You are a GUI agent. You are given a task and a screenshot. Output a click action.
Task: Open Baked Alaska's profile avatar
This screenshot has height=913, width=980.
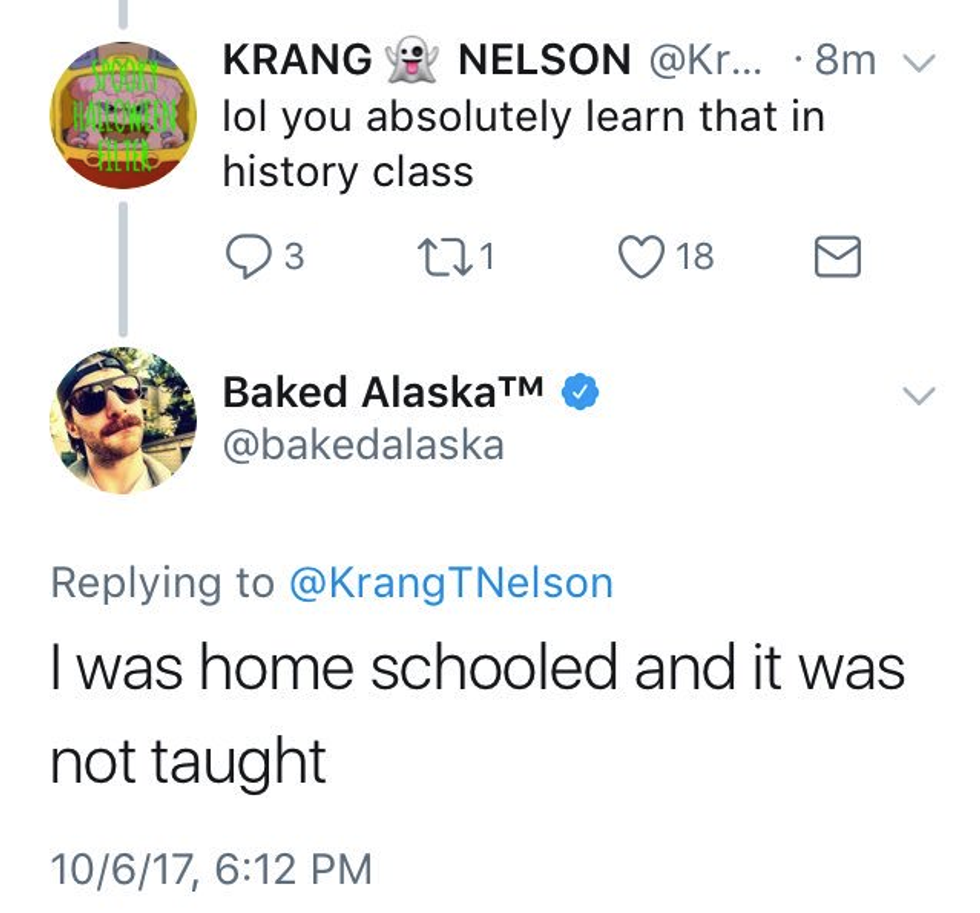[x=123, y=420]
